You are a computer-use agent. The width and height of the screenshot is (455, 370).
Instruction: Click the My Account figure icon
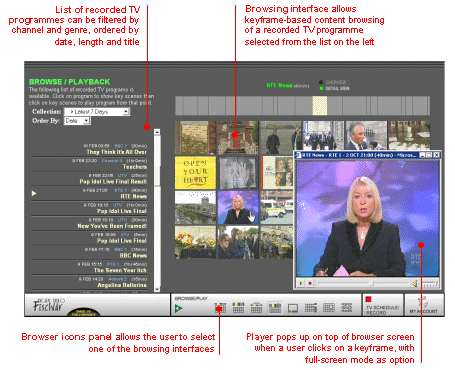click(x=424, y=302)
